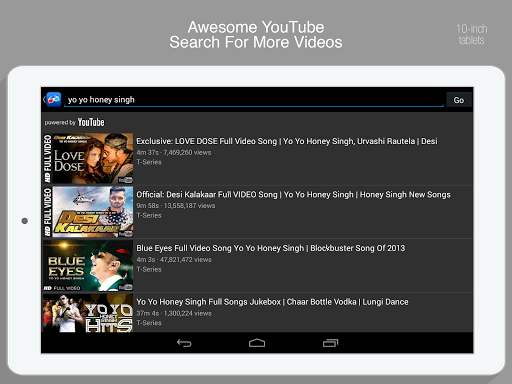Select the Blue Eyes Full Video Song title
512x384 pixels.
coord(271,248)
